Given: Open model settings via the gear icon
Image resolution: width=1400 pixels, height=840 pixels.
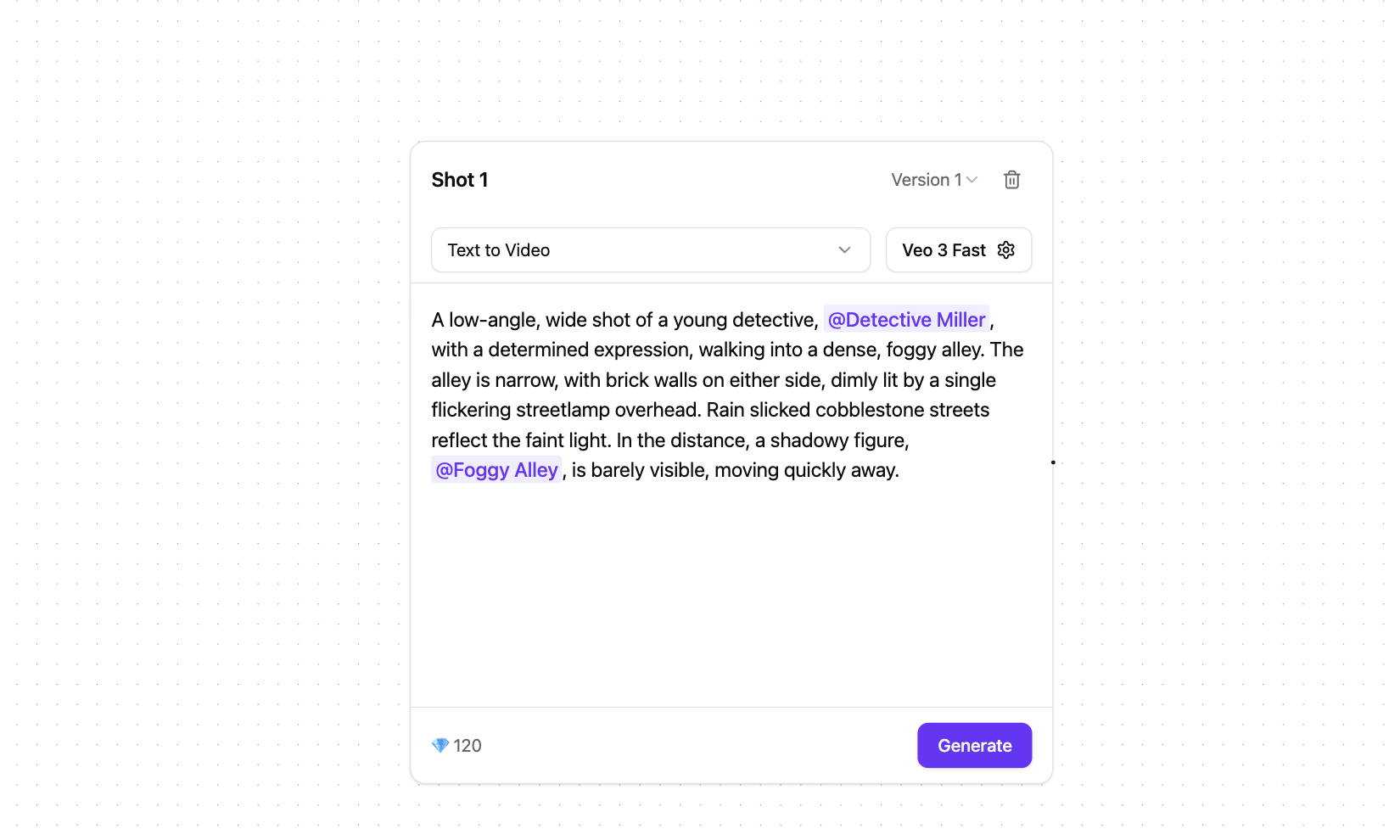Looking at the screenshot, I should coord(1005,250).
